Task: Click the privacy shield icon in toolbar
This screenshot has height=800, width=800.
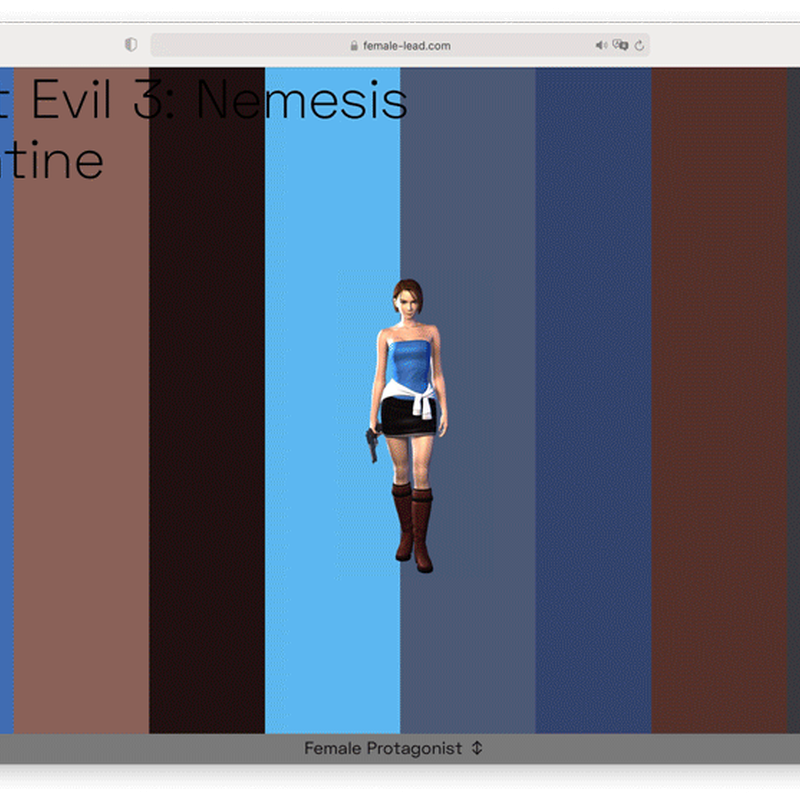Action: pyautogui.click(x=130, y=45)
